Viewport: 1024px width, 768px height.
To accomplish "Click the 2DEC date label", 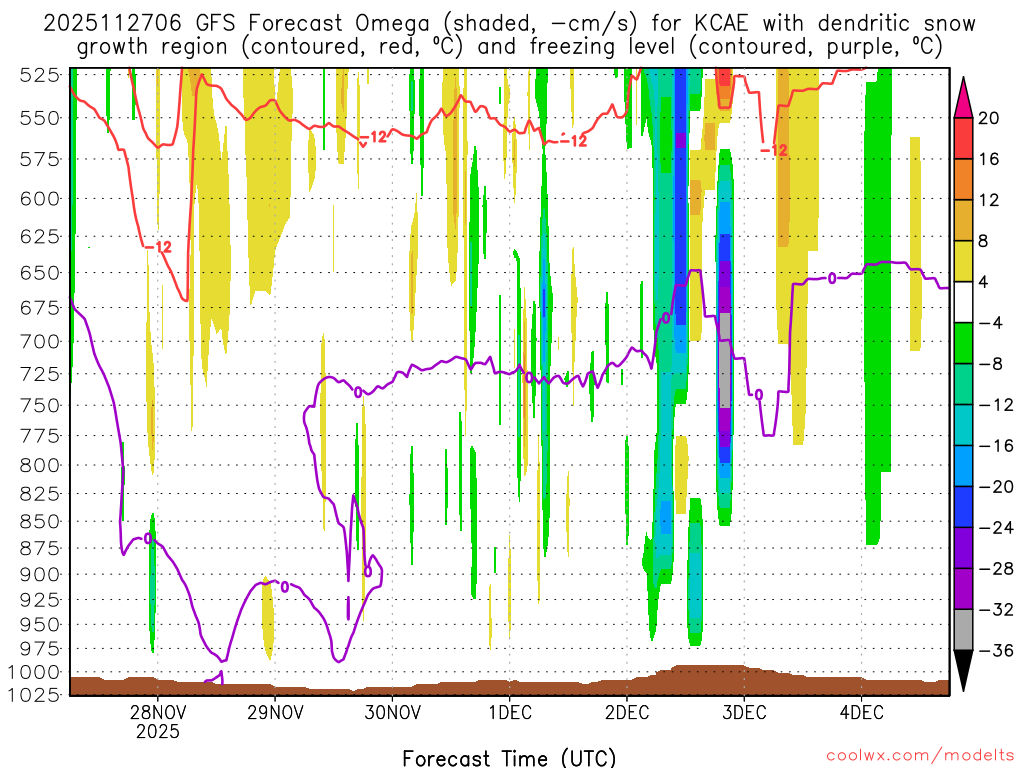I will [627, 712].
